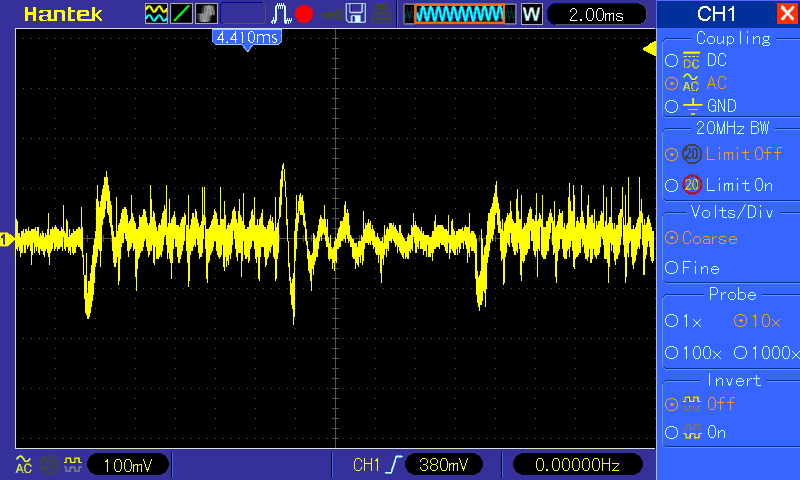Click the yellow trigger level arrow at right edge
This screenshot has width=800, height=480.
click(649, 49)
